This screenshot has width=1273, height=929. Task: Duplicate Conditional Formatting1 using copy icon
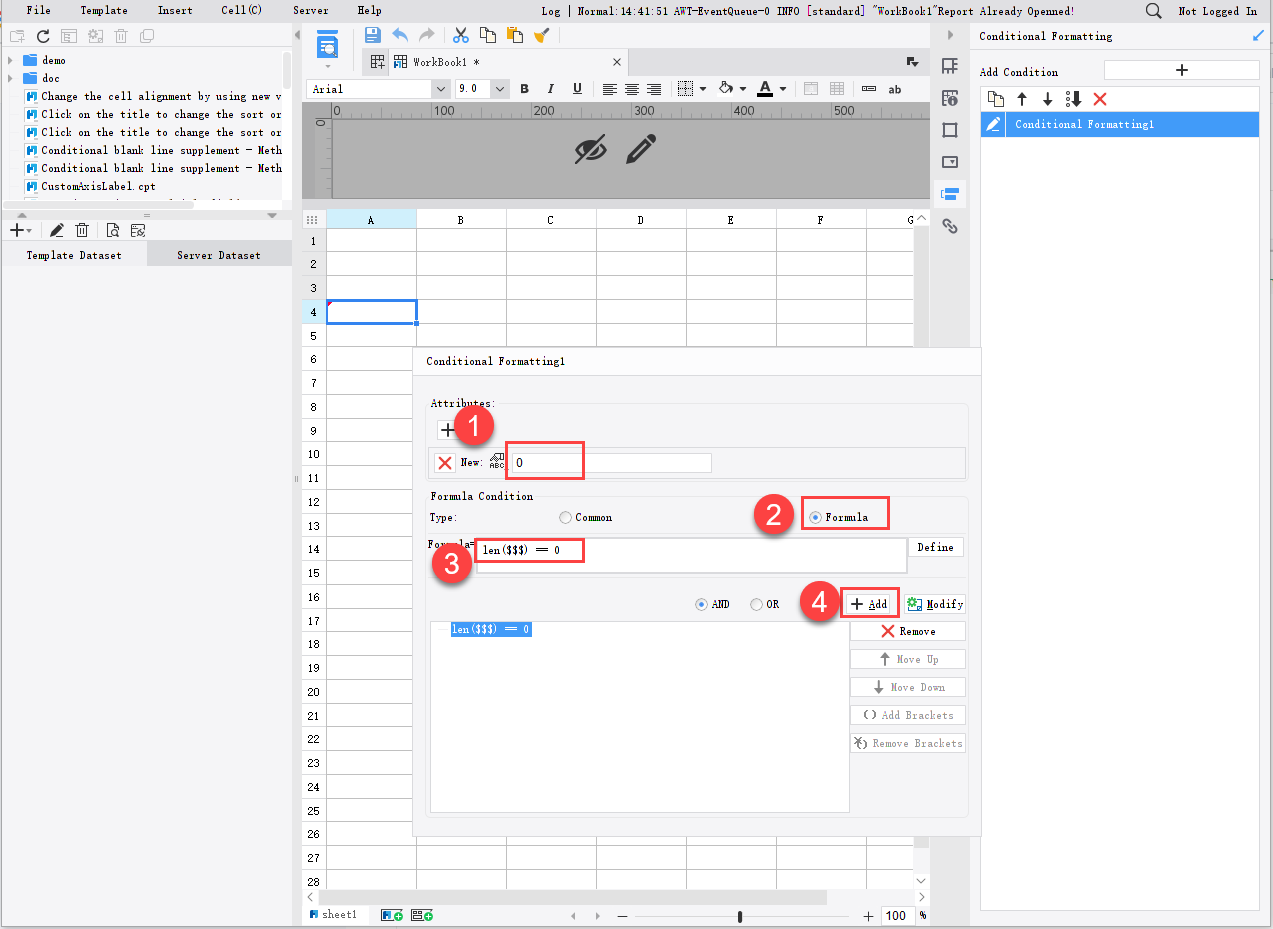[x=994, y=98]
